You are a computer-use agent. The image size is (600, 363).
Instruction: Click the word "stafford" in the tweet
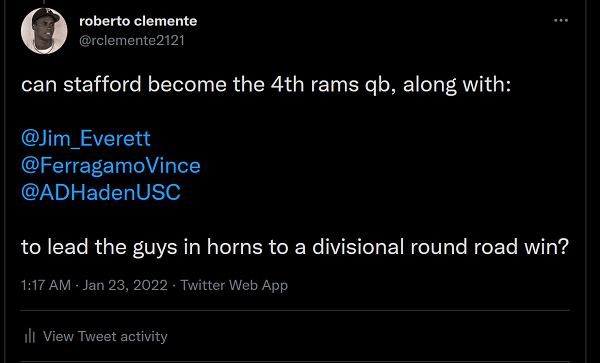pyautogui.click(x=102, y=85)
